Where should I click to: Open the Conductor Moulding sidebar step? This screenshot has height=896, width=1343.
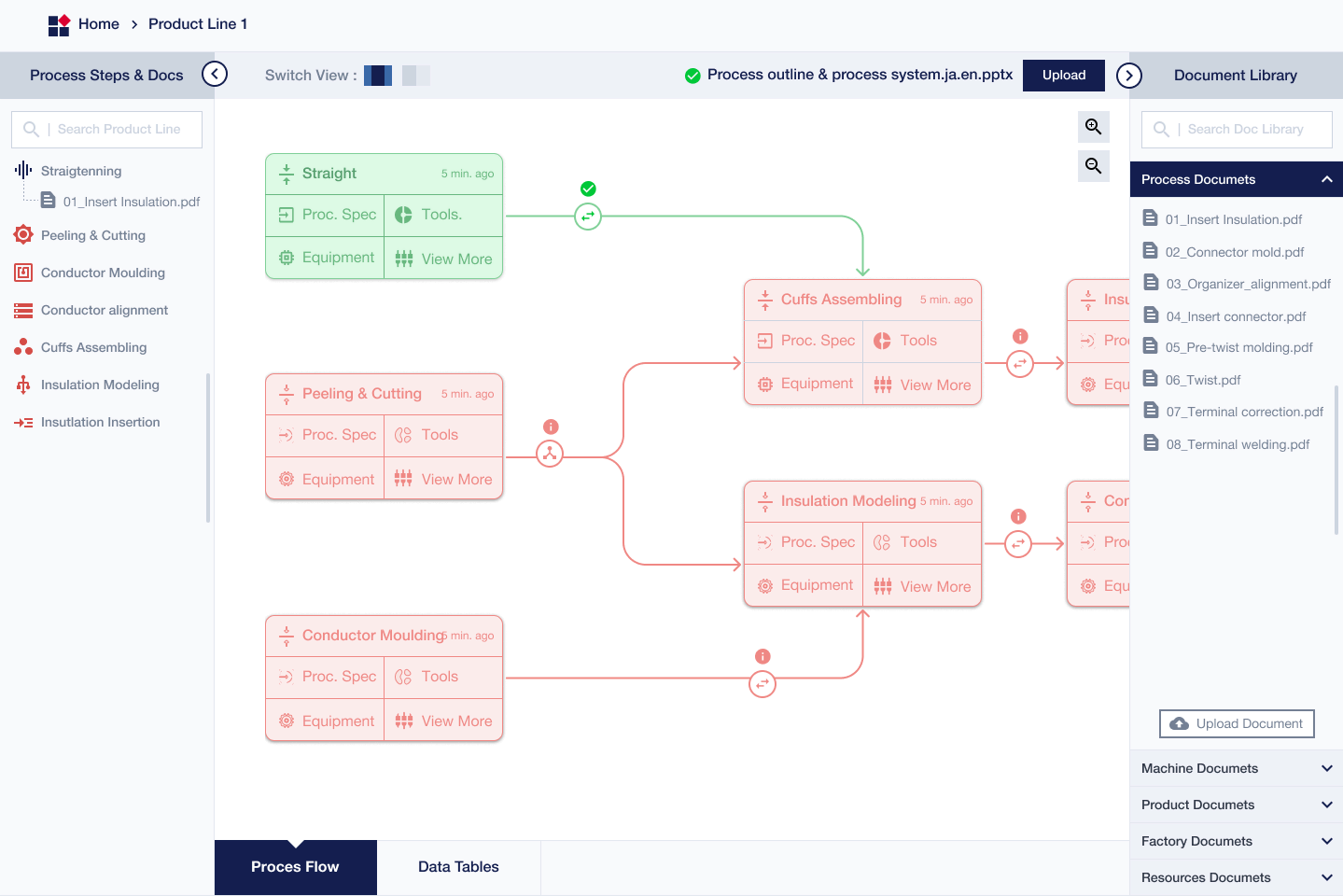pos(89,273)
